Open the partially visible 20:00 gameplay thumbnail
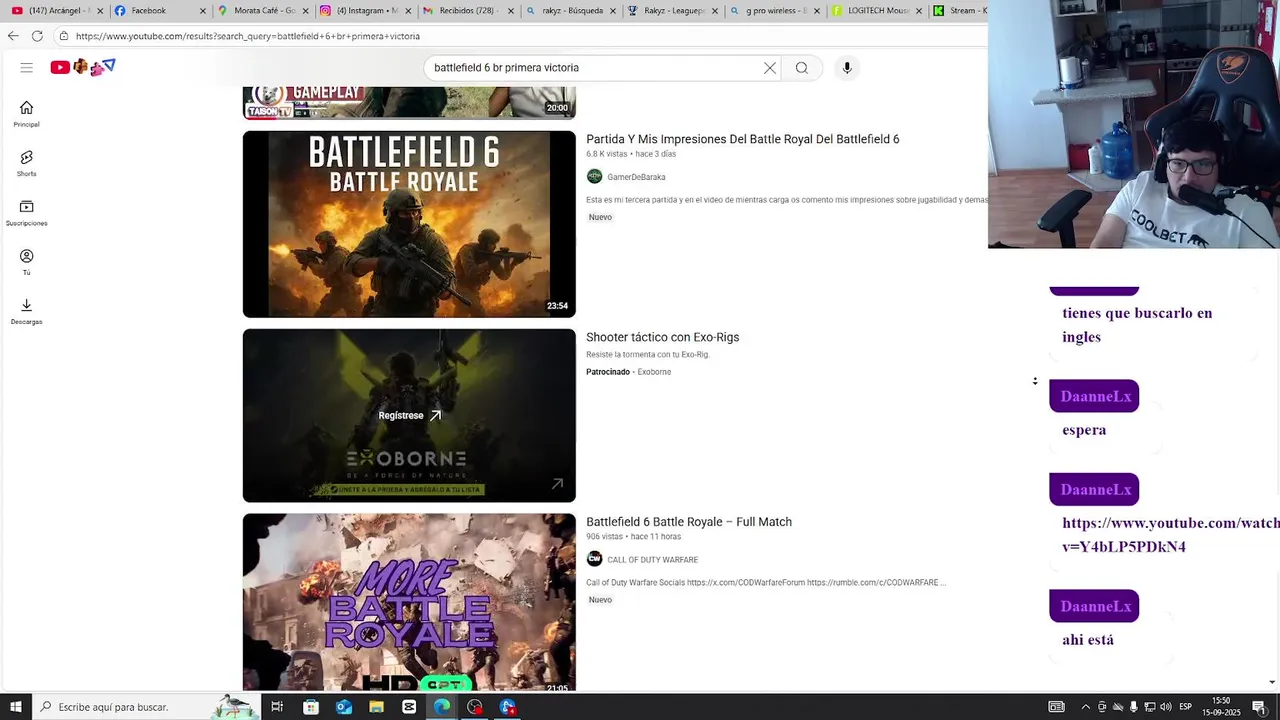Screen dimensions: 1280x720 [x=409, y=102]
